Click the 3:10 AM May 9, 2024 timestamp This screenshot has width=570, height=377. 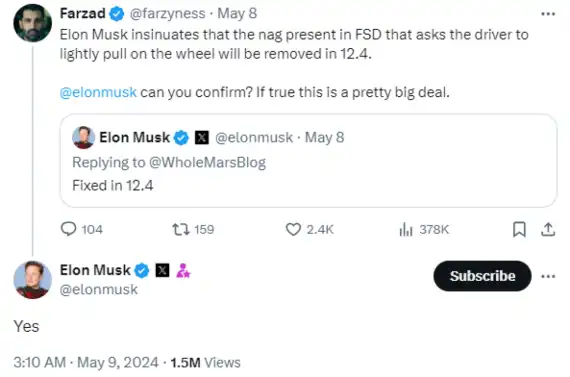tap(86, 362)
